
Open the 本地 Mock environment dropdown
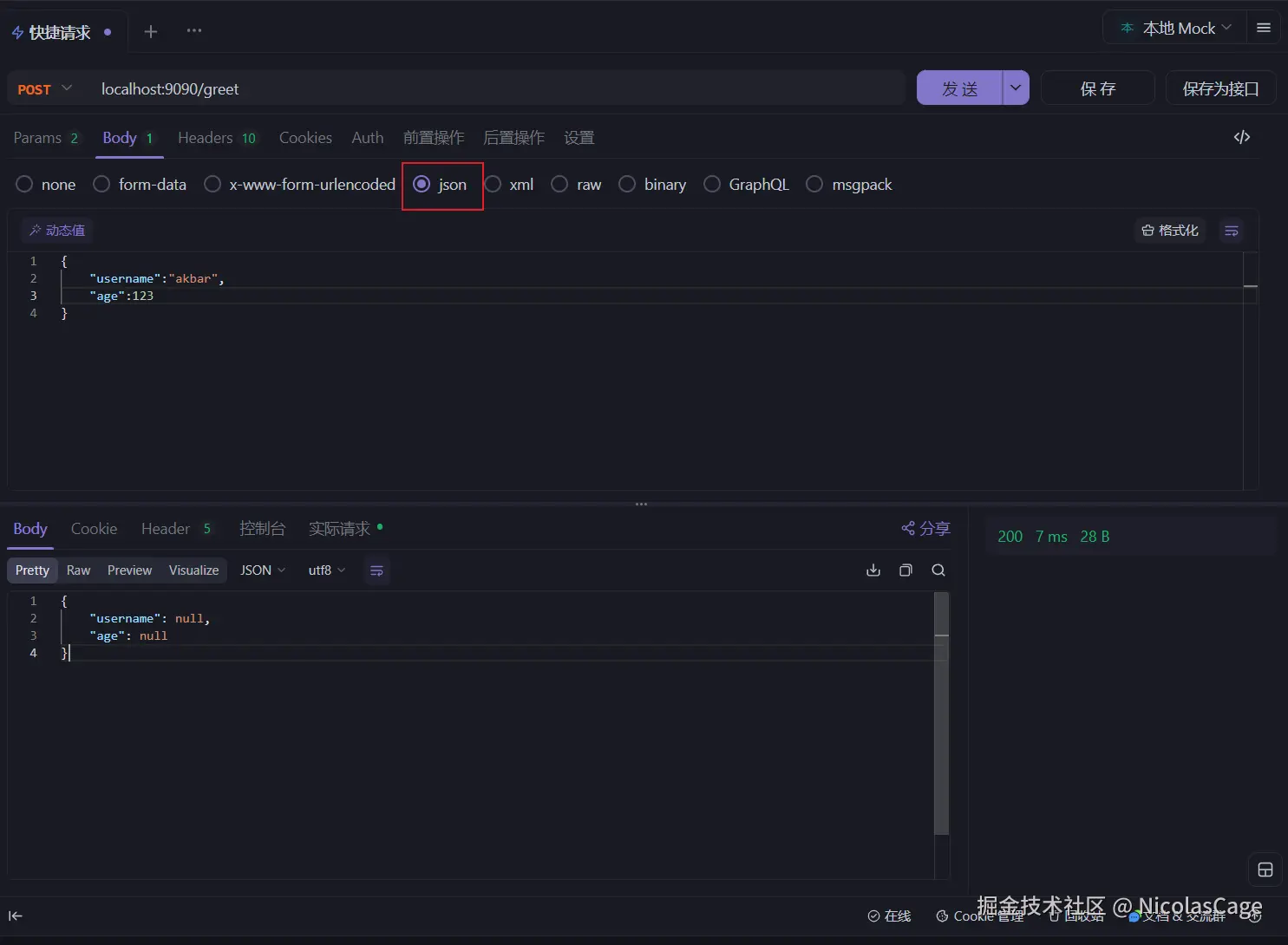click(1175, 29)
